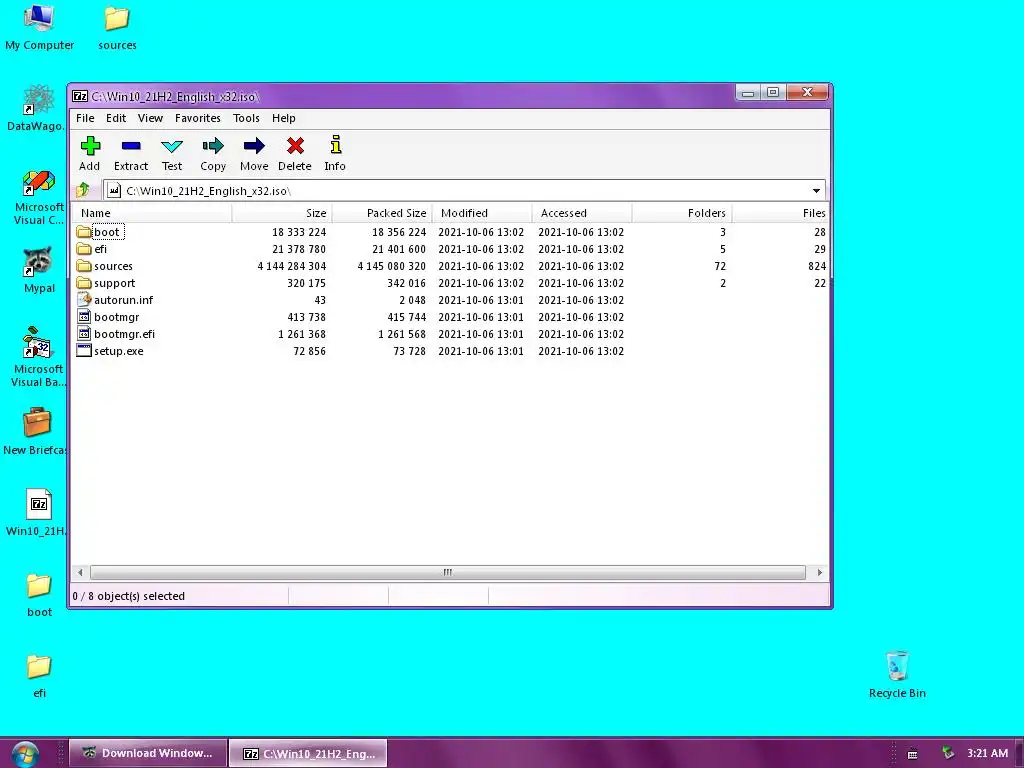Click the Windows Start orb
Screen dimensions: 1024x768
[x=24, y=754]
